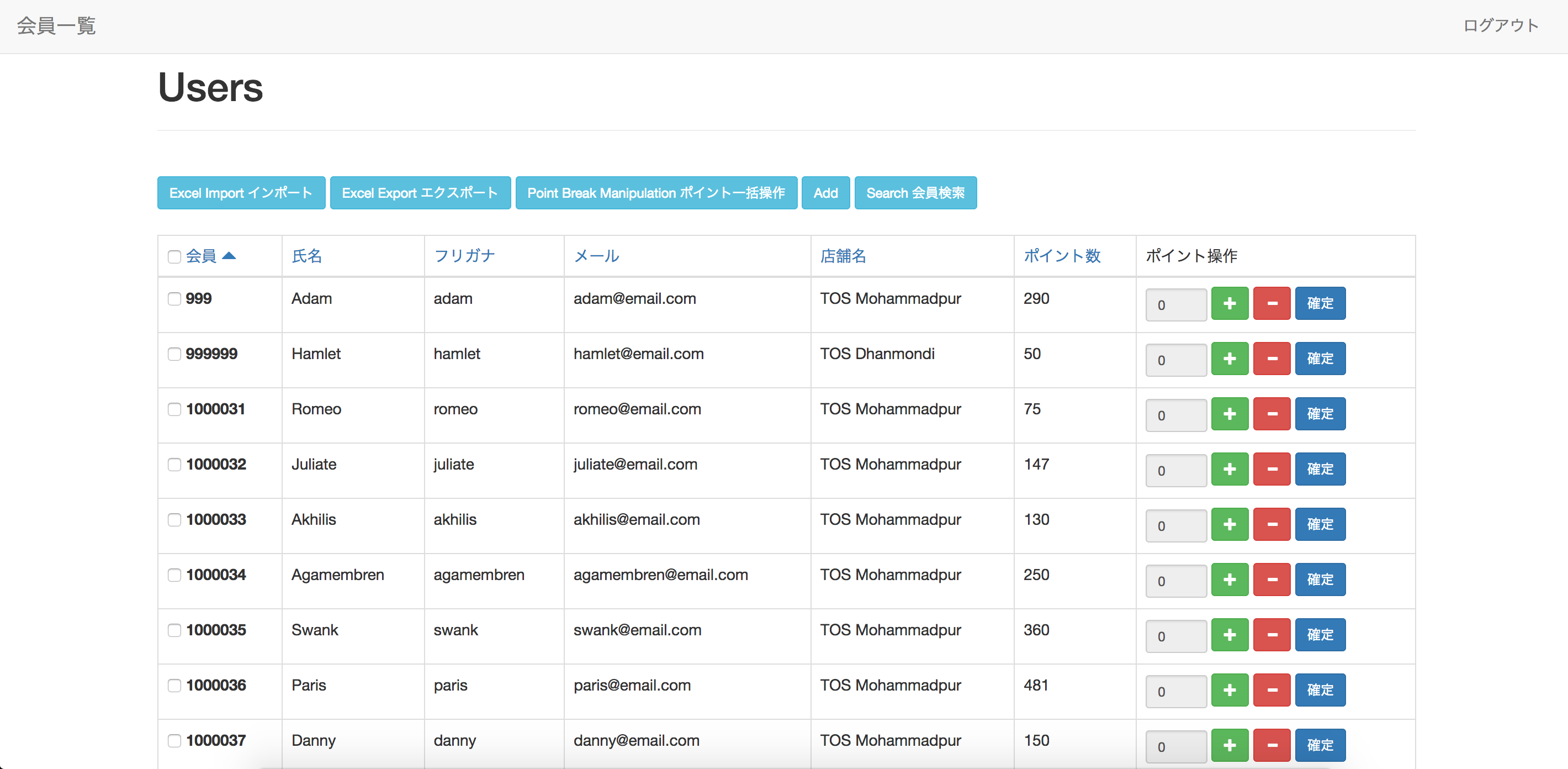This screenshot has width=1568, height=769.
Task: Click 確定 button in Danny's row
Action: (x=1320, y=745)
